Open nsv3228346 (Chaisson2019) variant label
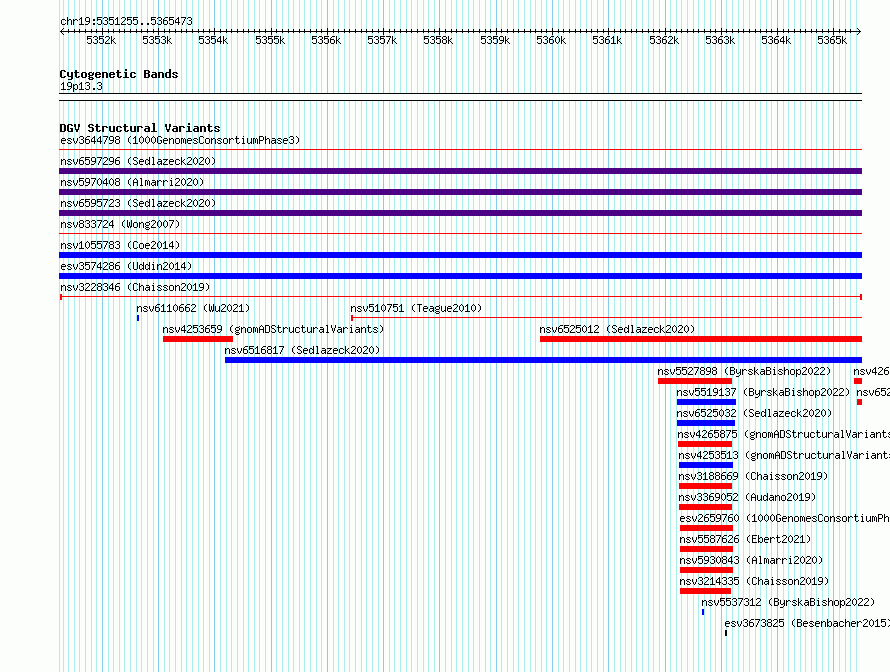 (135, 287)
